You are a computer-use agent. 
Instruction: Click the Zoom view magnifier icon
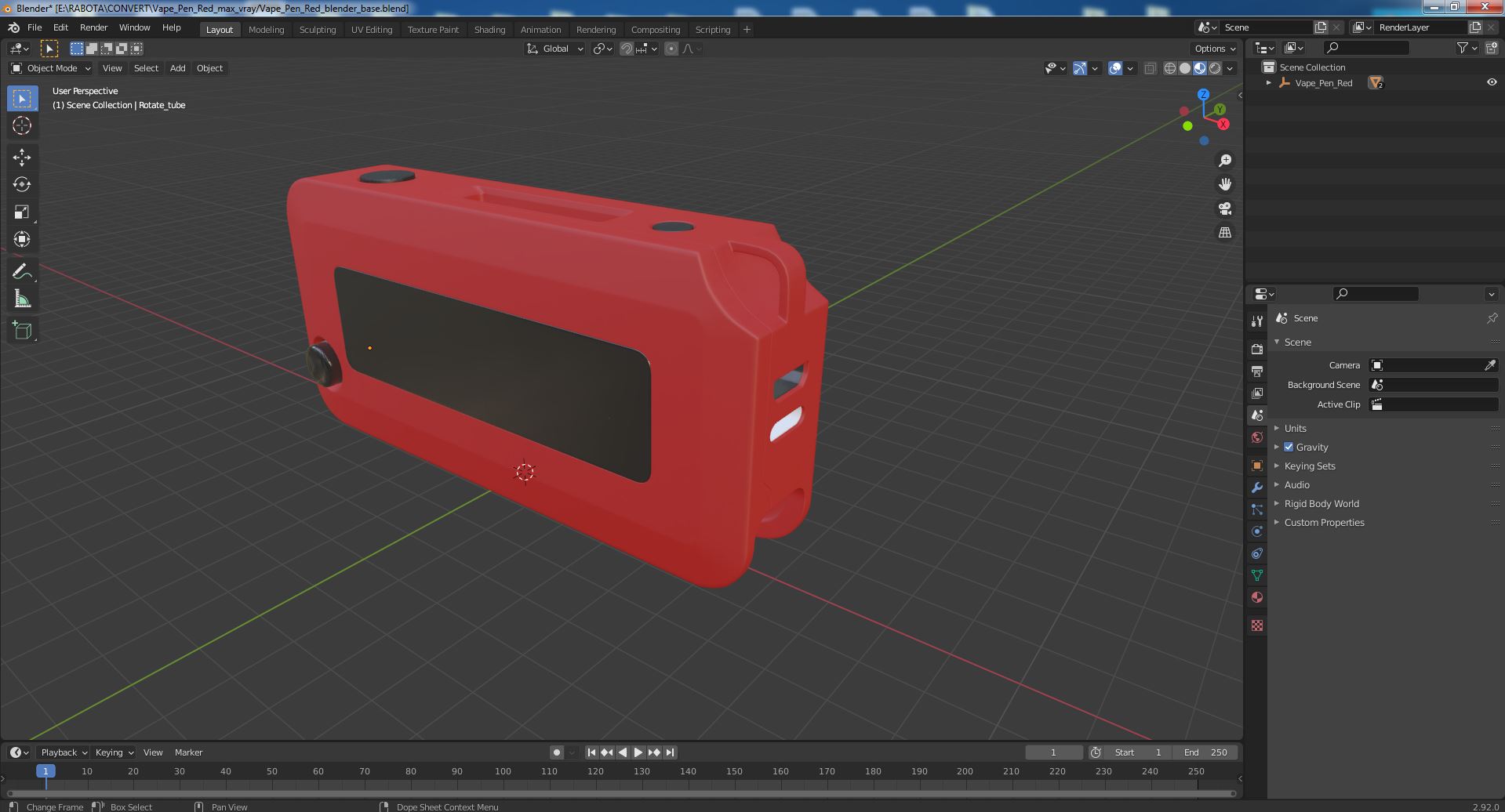click(1224, 161)
